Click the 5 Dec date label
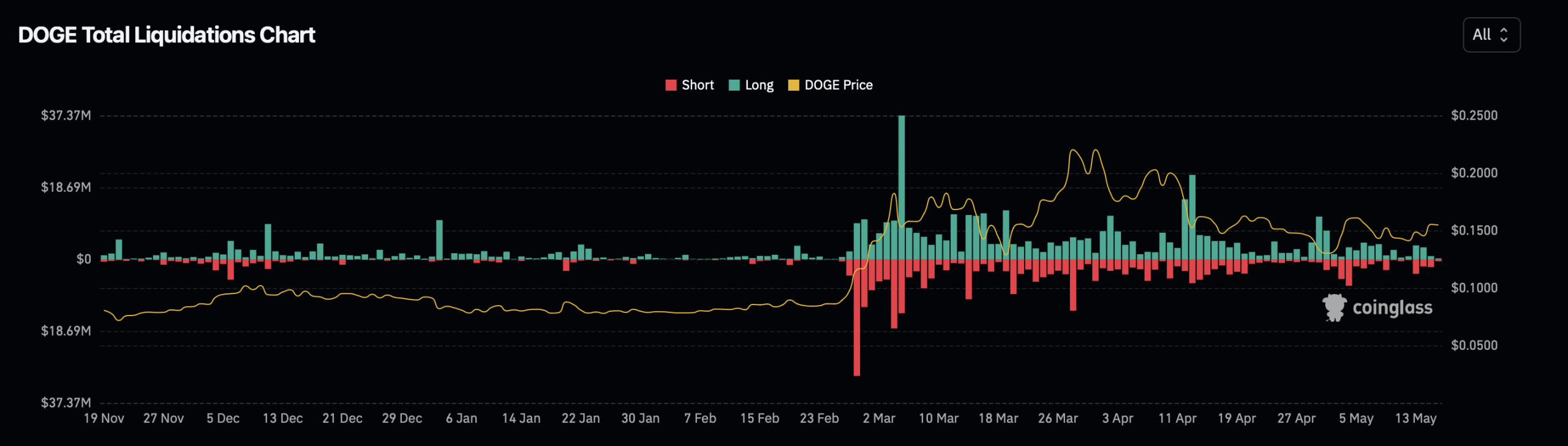 [x=223, y=418]
